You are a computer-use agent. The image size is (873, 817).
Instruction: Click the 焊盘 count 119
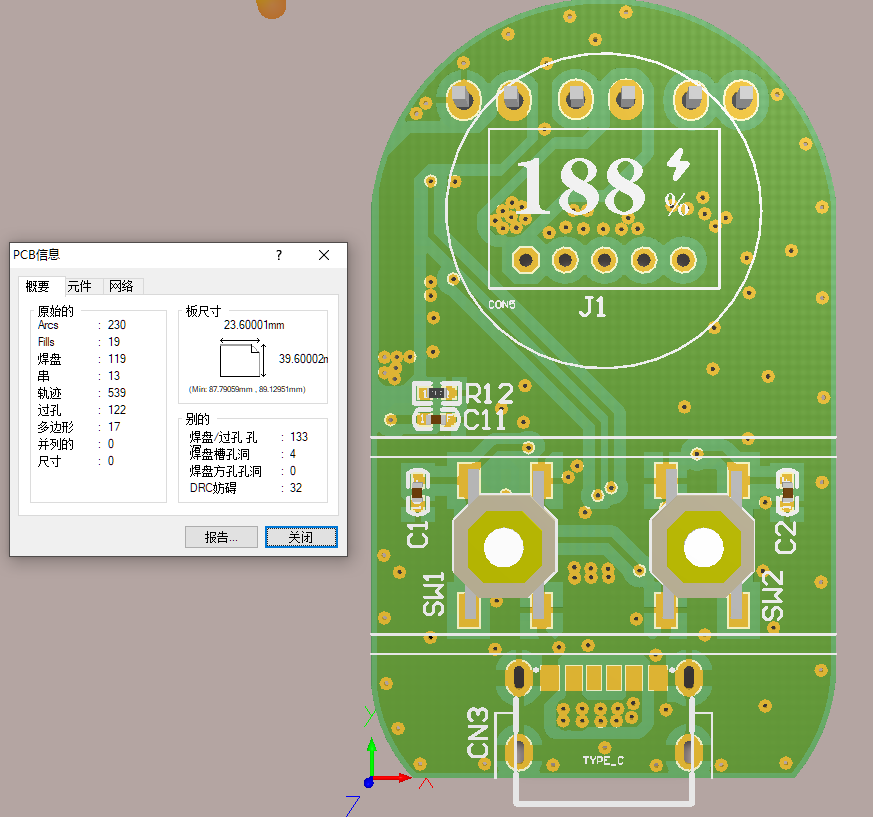[x=117, y=359]
